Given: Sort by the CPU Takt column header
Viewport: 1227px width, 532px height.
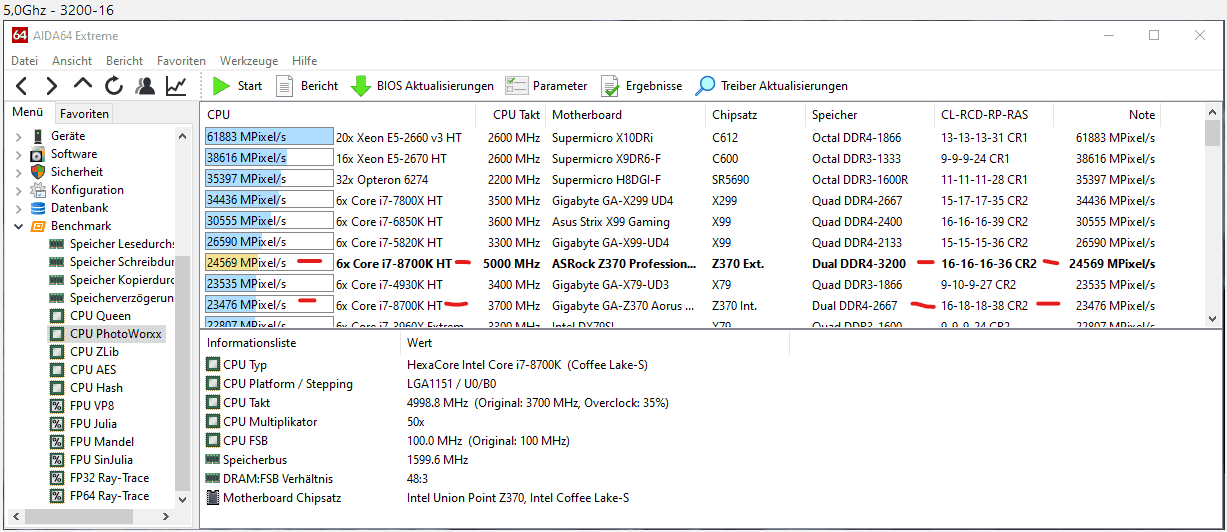Looking at the screenshot, I should [511, 114].
